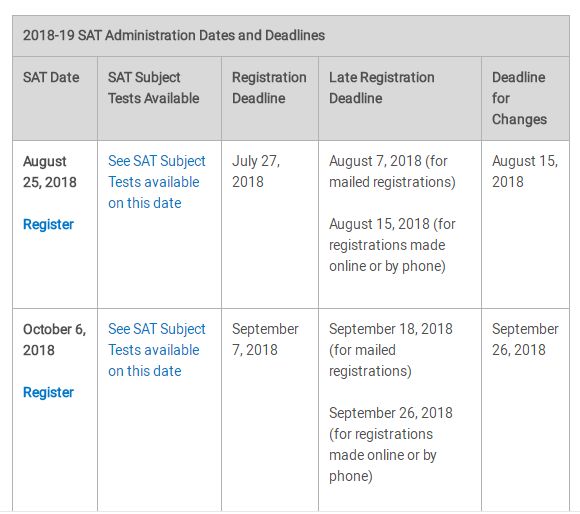The height and width of the screenshot is (514, 580).
Task: Click August 7, 2018 mailed registrations text
Action: [392, 172]
